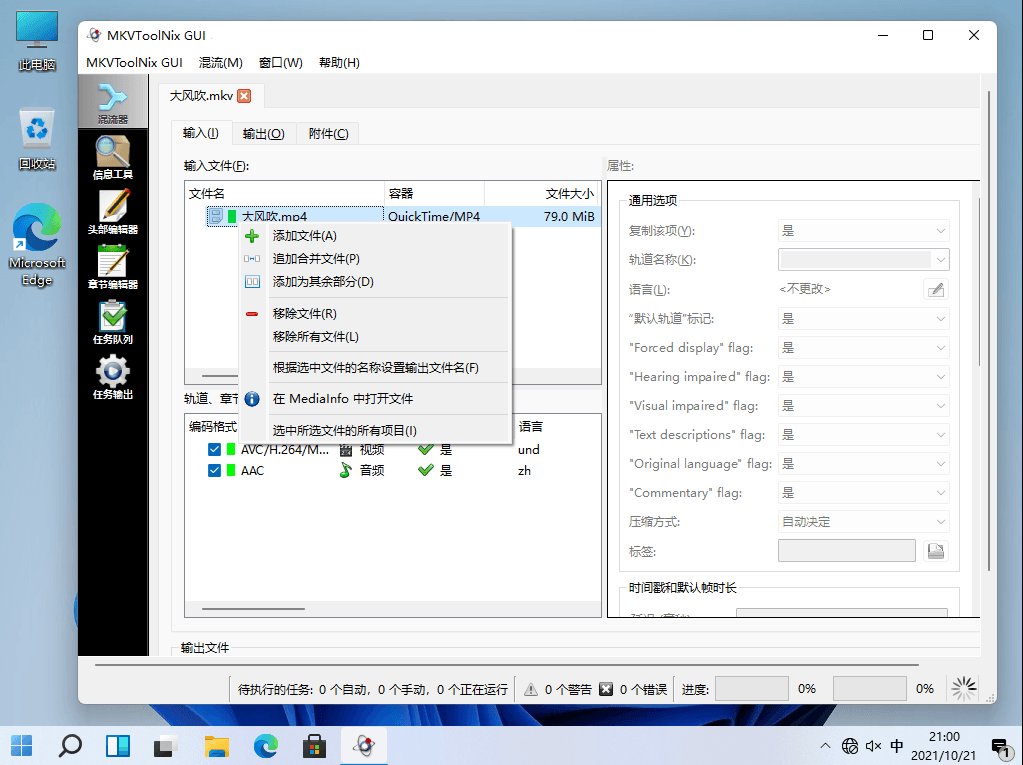Choose 选中所选文件的所有项目(I)
The image size is (1023, 765).
tap(375, 431)
